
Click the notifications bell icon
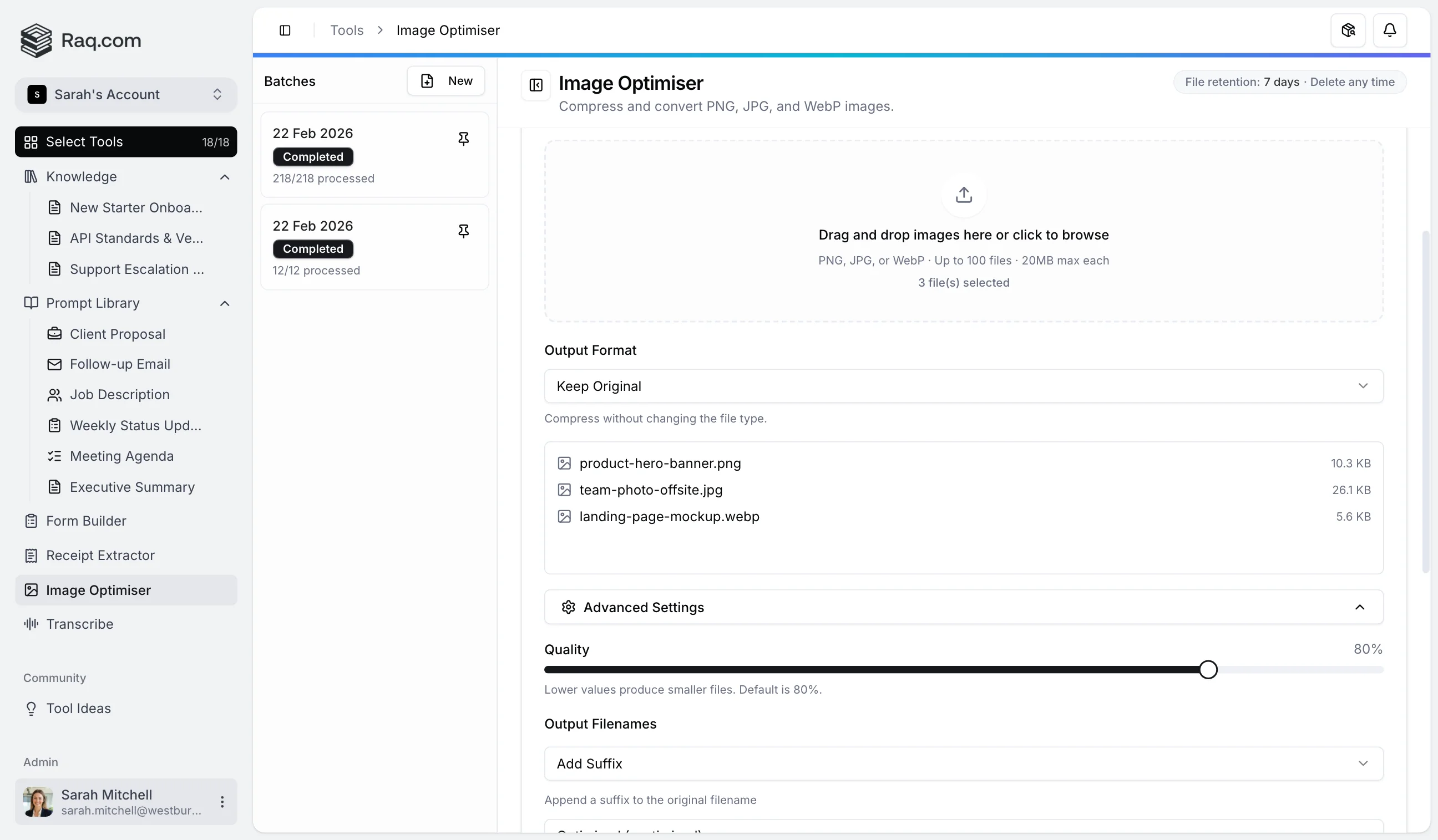(x=1389, y=30)
